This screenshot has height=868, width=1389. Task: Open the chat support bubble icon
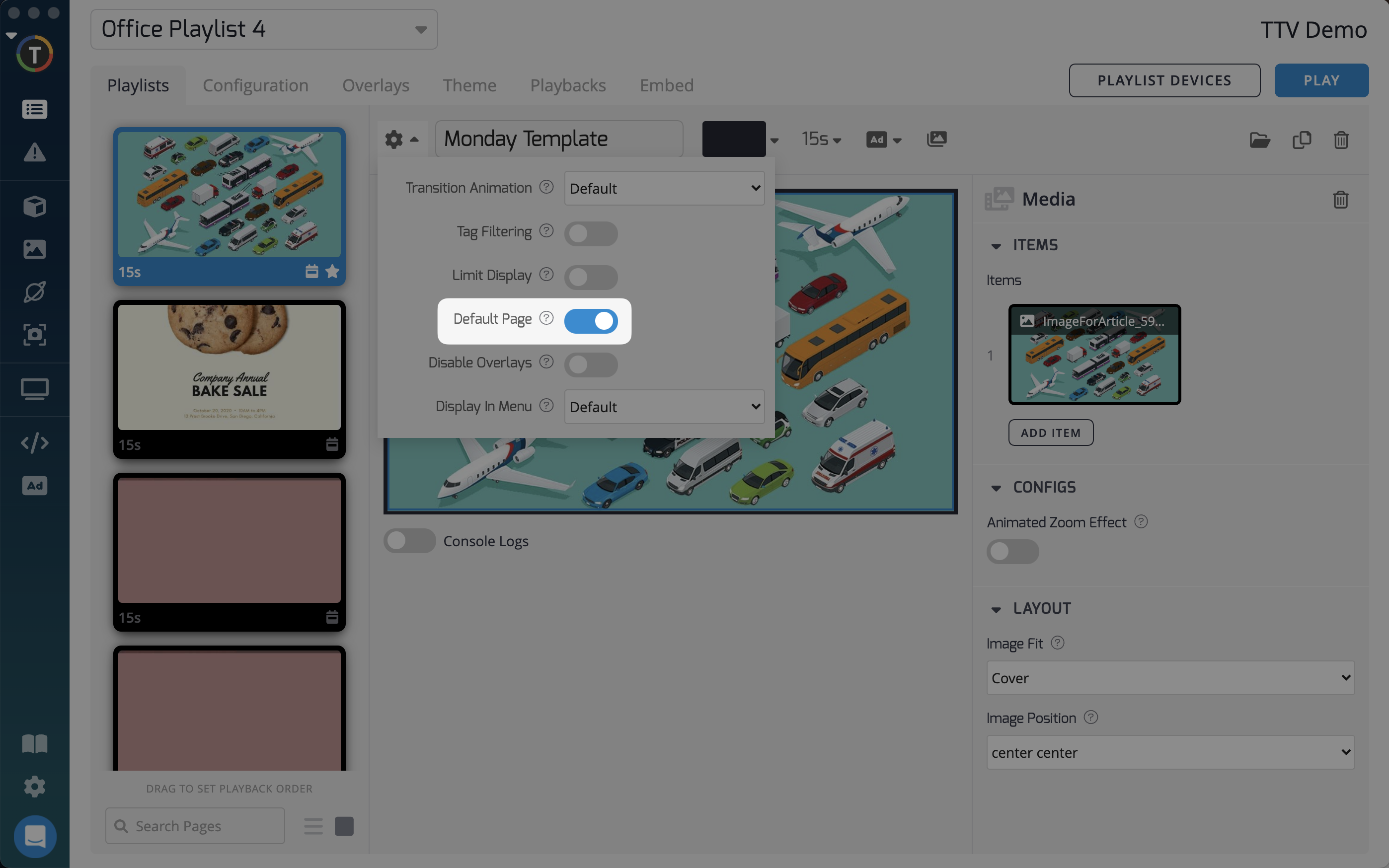coord(34,836)
